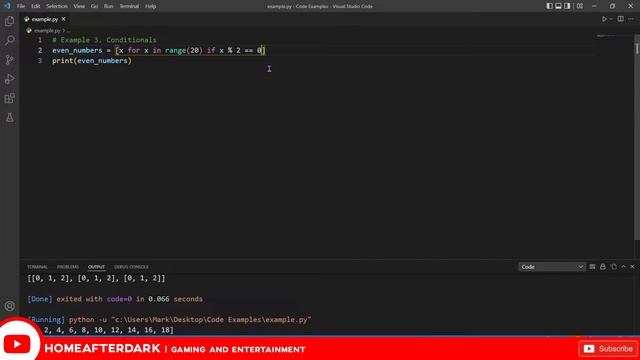
Task: Open the Testing flask view
Action: (9, 118)
